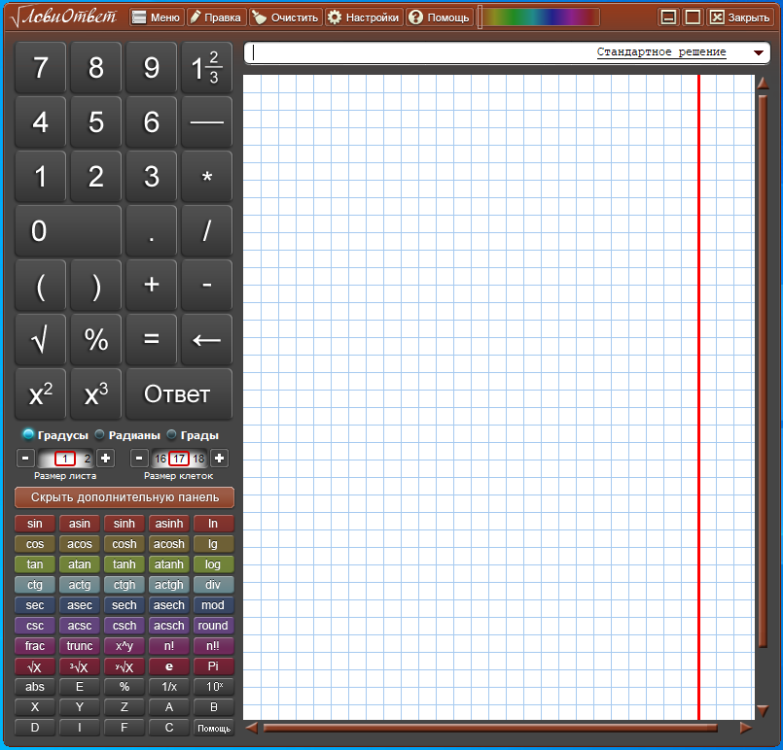Increase cell size with plus
The height and width of the screenshot is (750, 783).
[x=219, y=458]
